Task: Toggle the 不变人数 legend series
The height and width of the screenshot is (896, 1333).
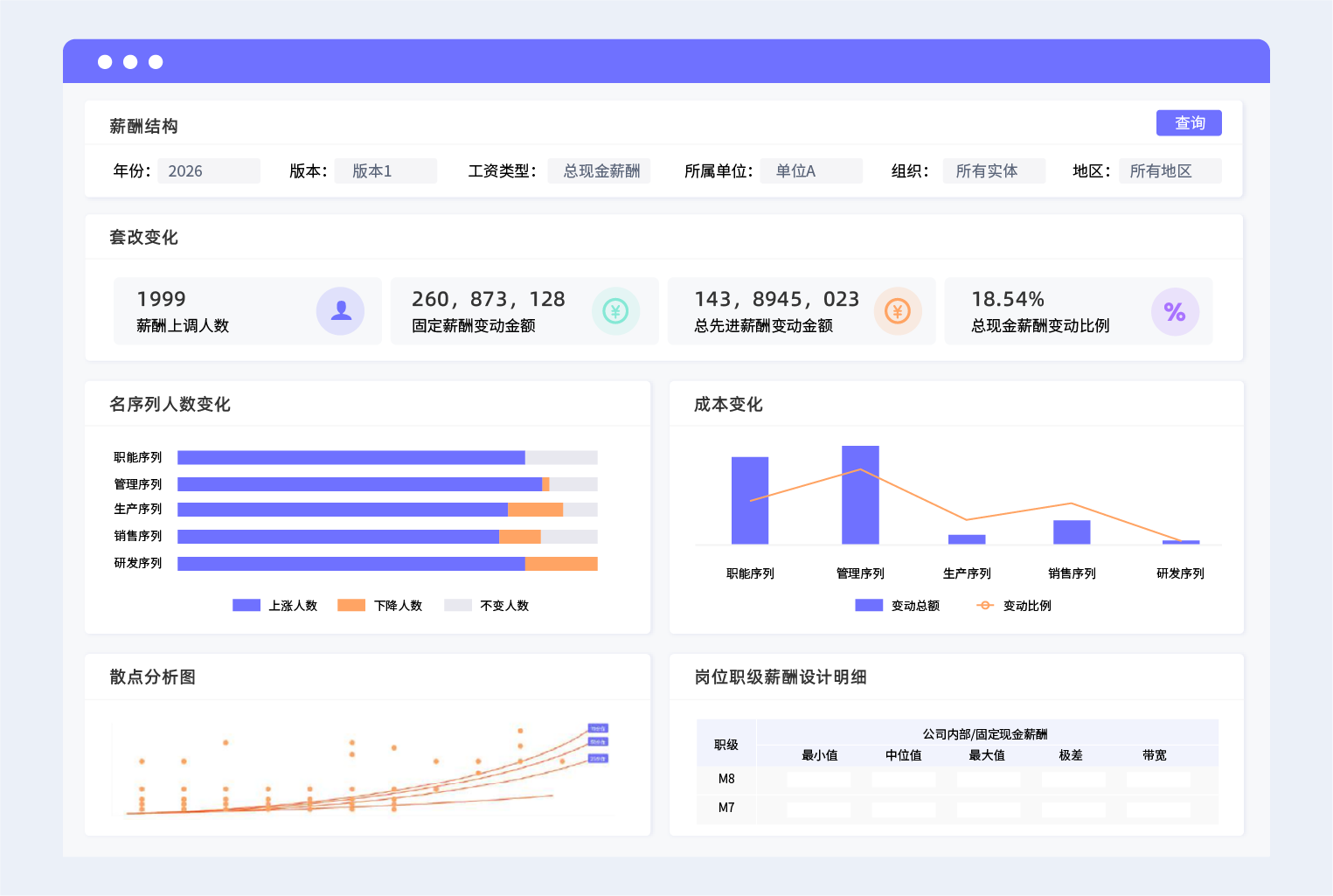Action: [487, 605]
